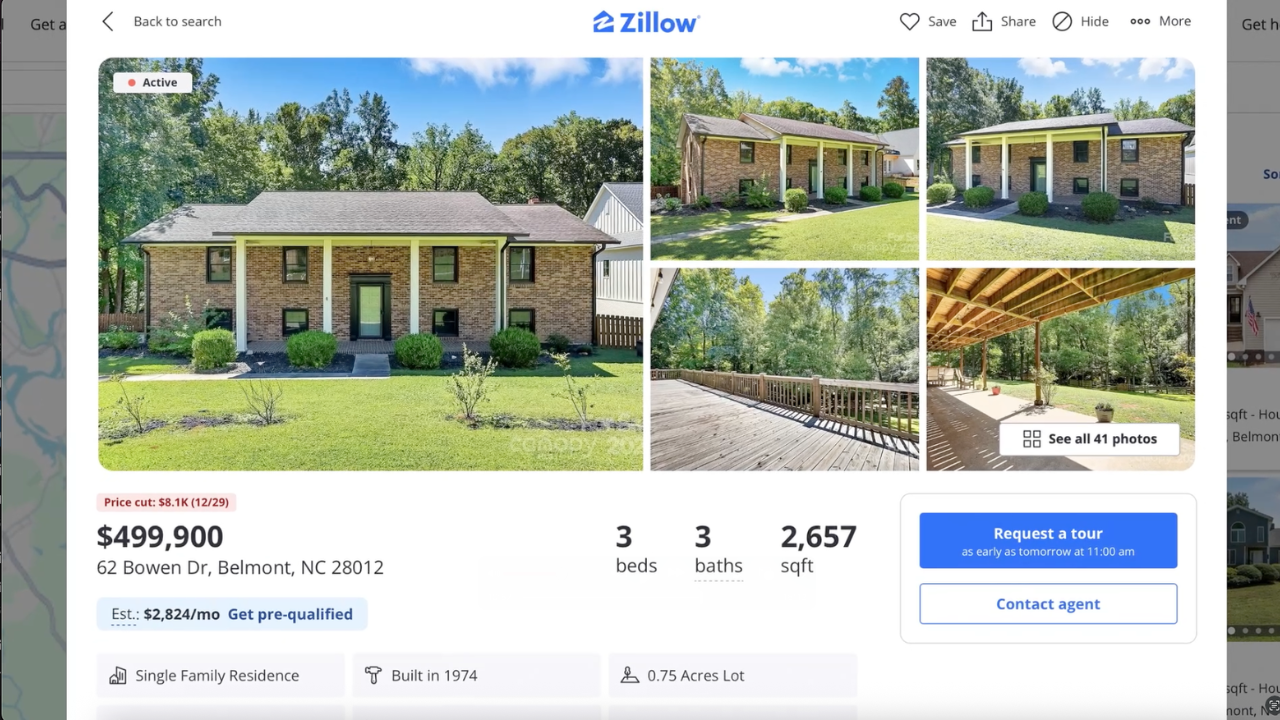The height and width of the screenshot is (720, 1280).
Task: Save listing with the heart icon
Action: [x=909, y=21]
